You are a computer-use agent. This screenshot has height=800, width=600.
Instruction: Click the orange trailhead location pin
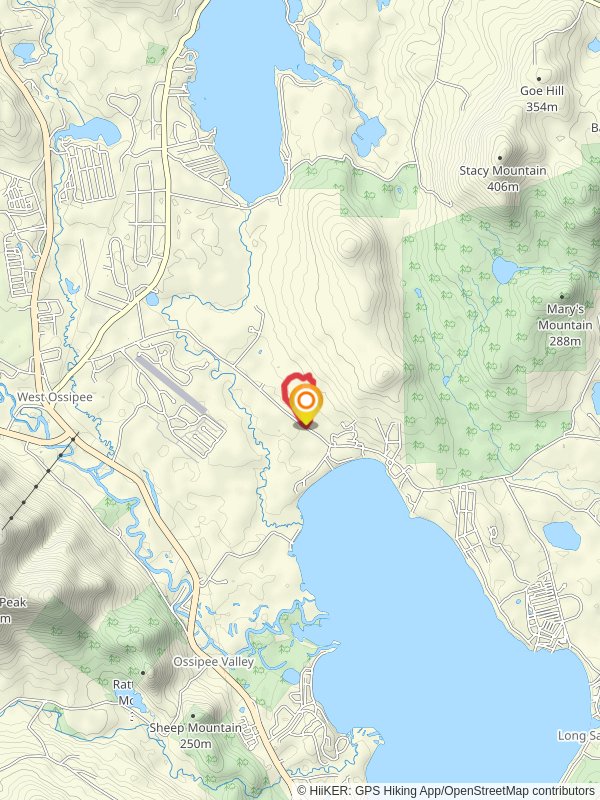point(306,405)
